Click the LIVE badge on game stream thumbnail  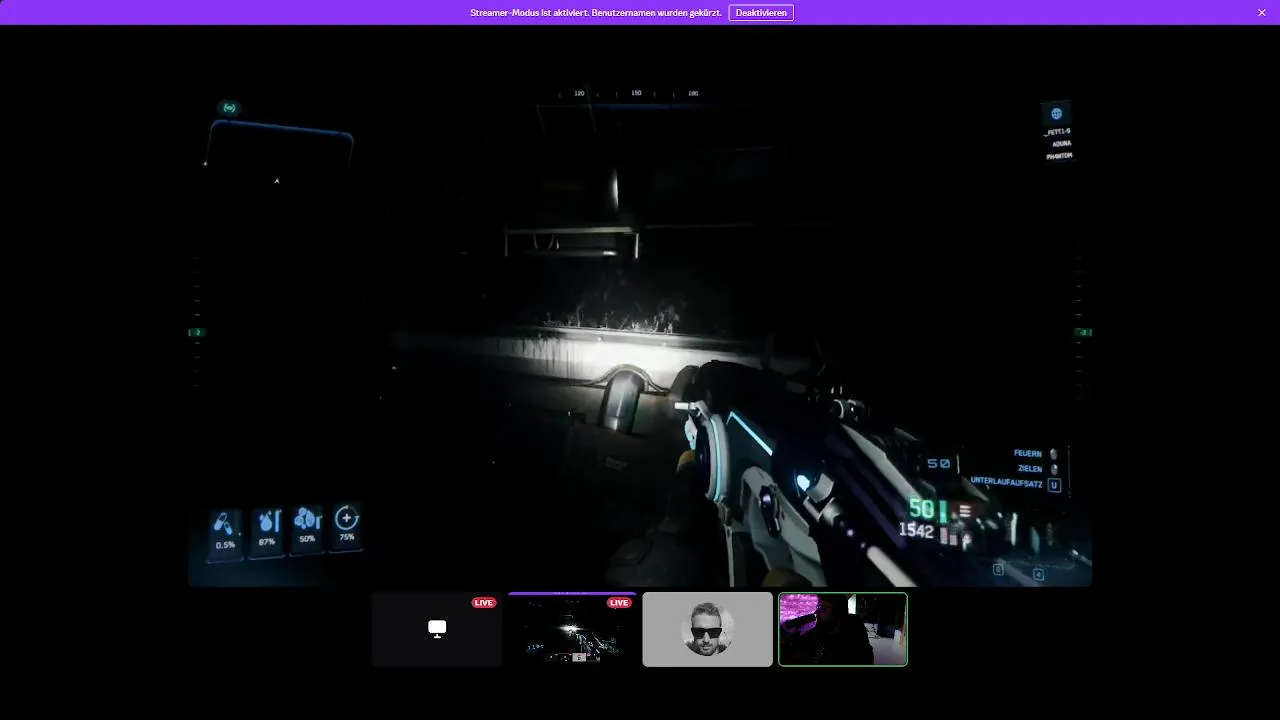[x=619, y=602]
